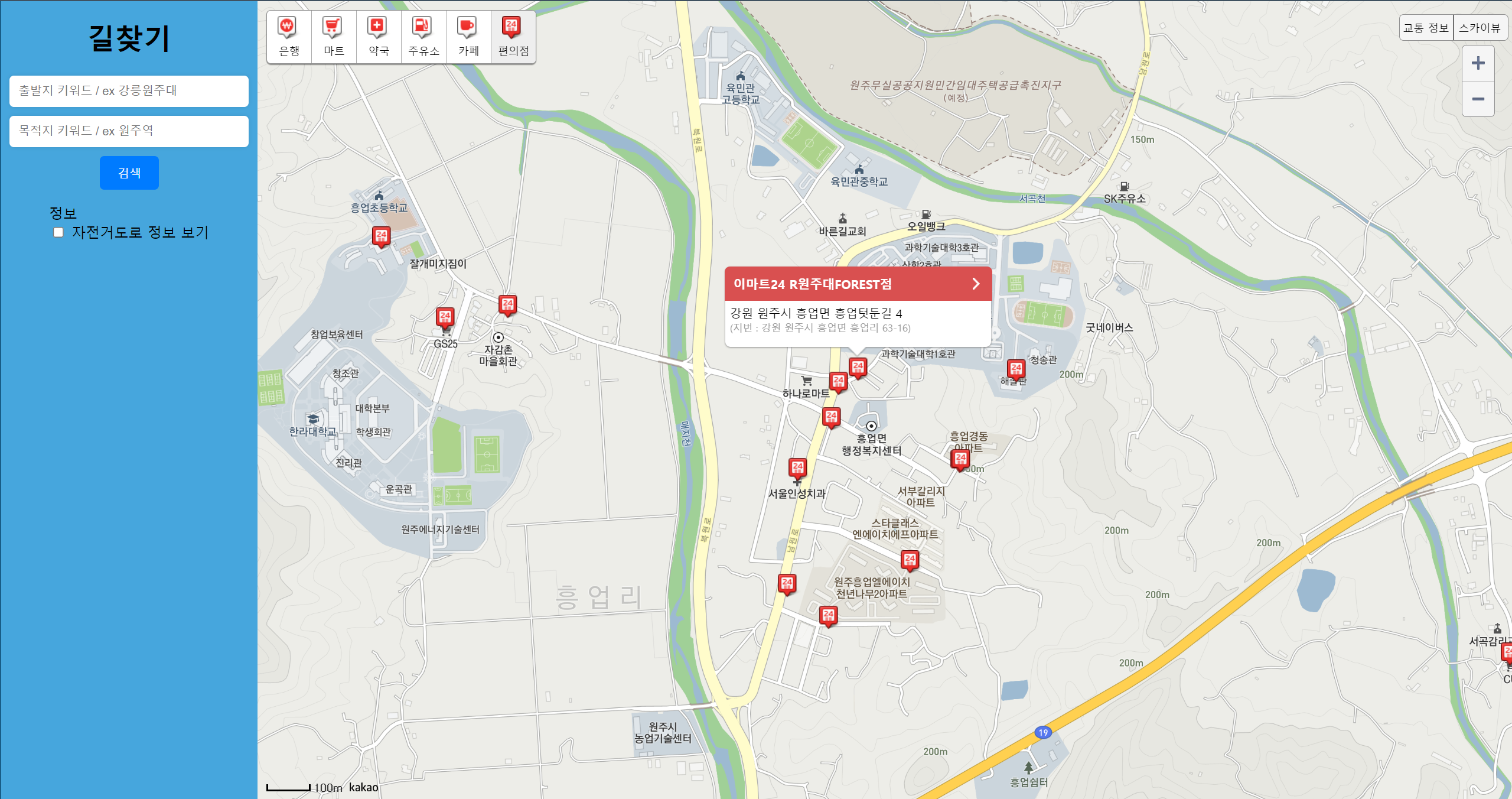Zoom in the map with plus
This screenshot has height=799, width=1512.
tap(1478, 63)
